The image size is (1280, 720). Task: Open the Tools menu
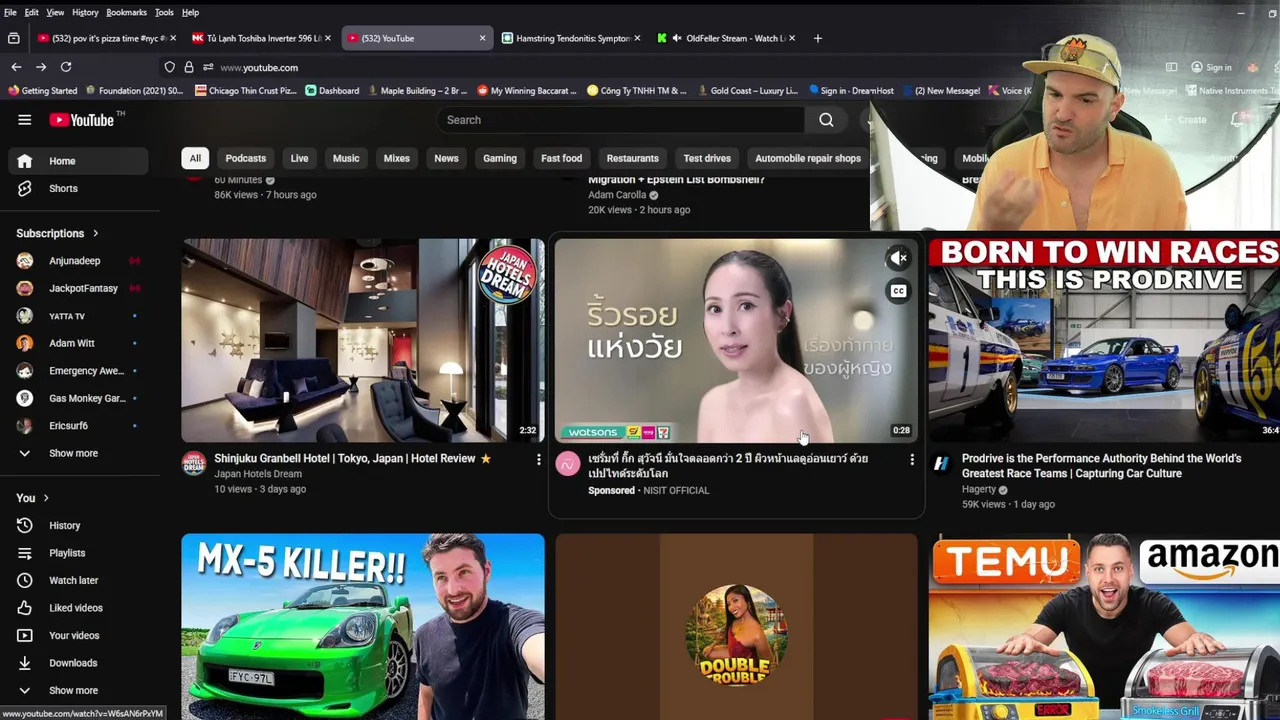click(x=164, y=12)
